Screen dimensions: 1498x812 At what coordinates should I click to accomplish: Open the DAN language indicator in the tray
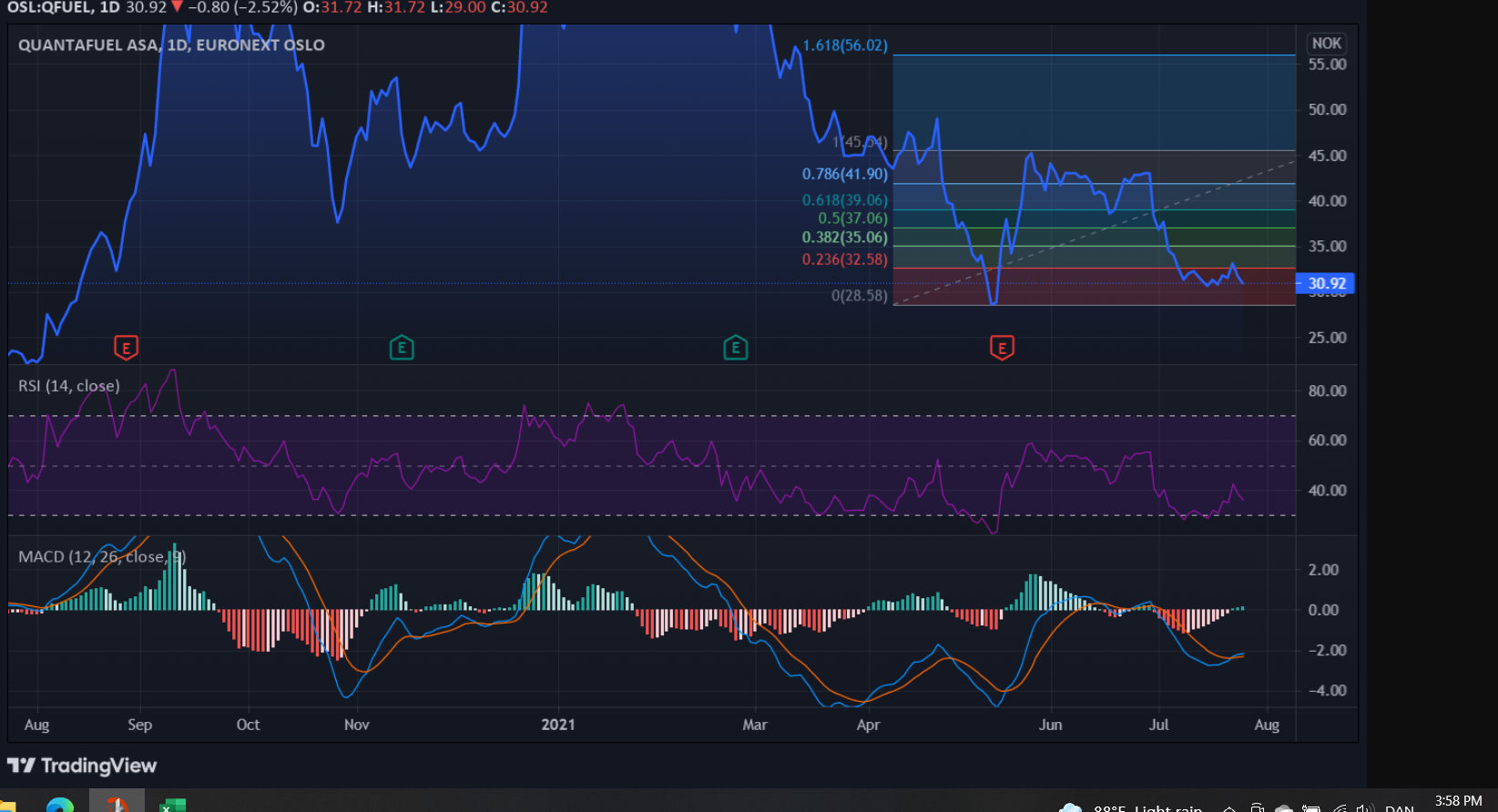point(1400,807)
